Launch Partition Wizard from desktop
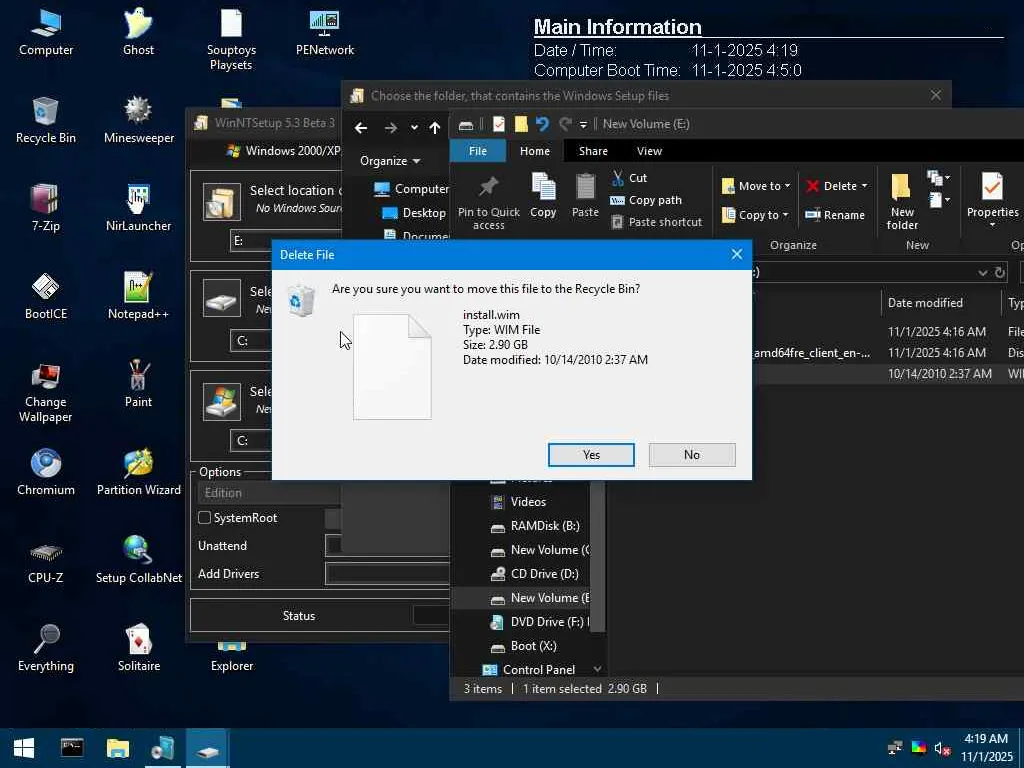 click(x=138, y=472)
